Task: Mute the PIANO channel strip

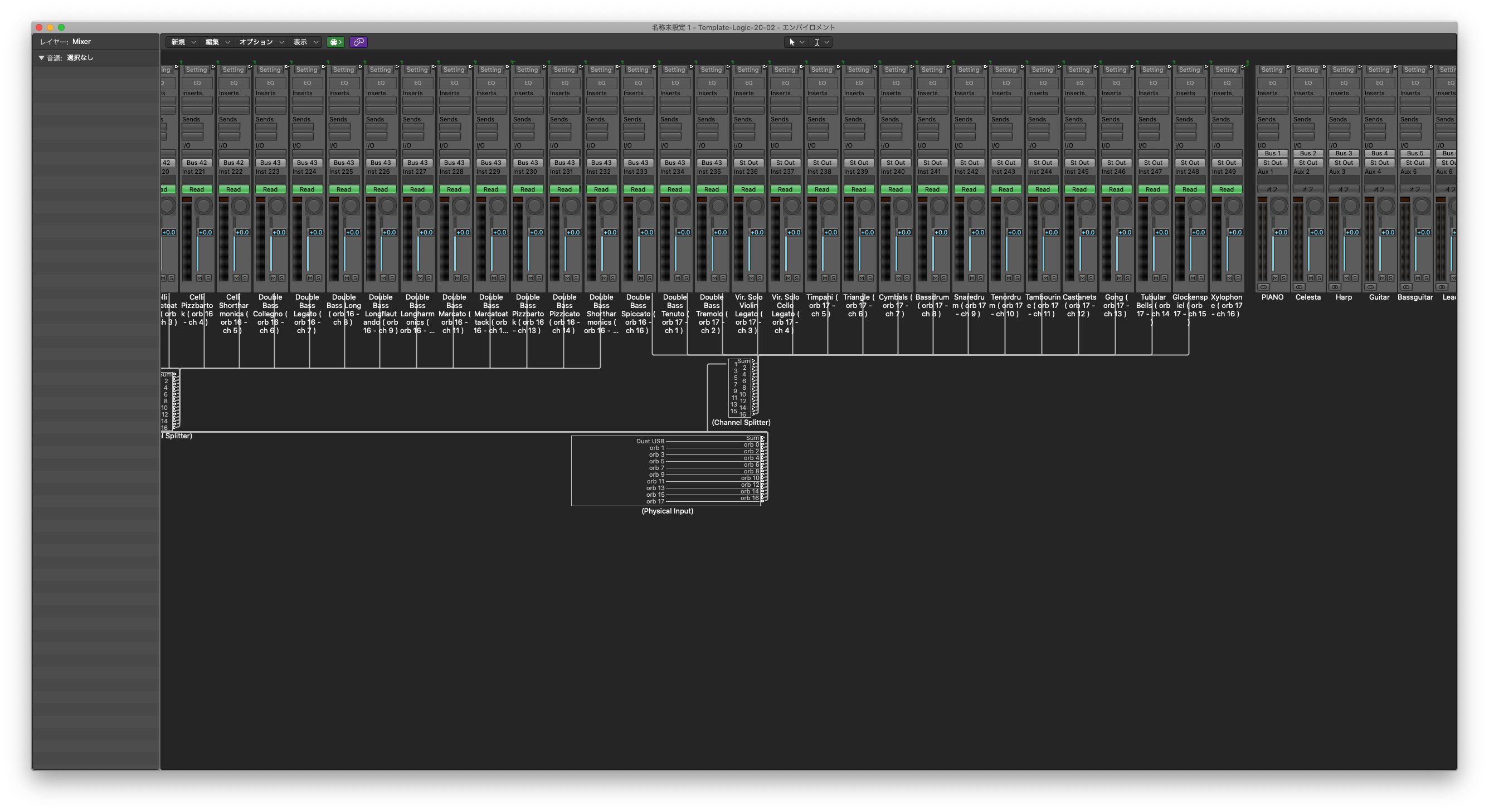Action: click(x=1276, y=278)
